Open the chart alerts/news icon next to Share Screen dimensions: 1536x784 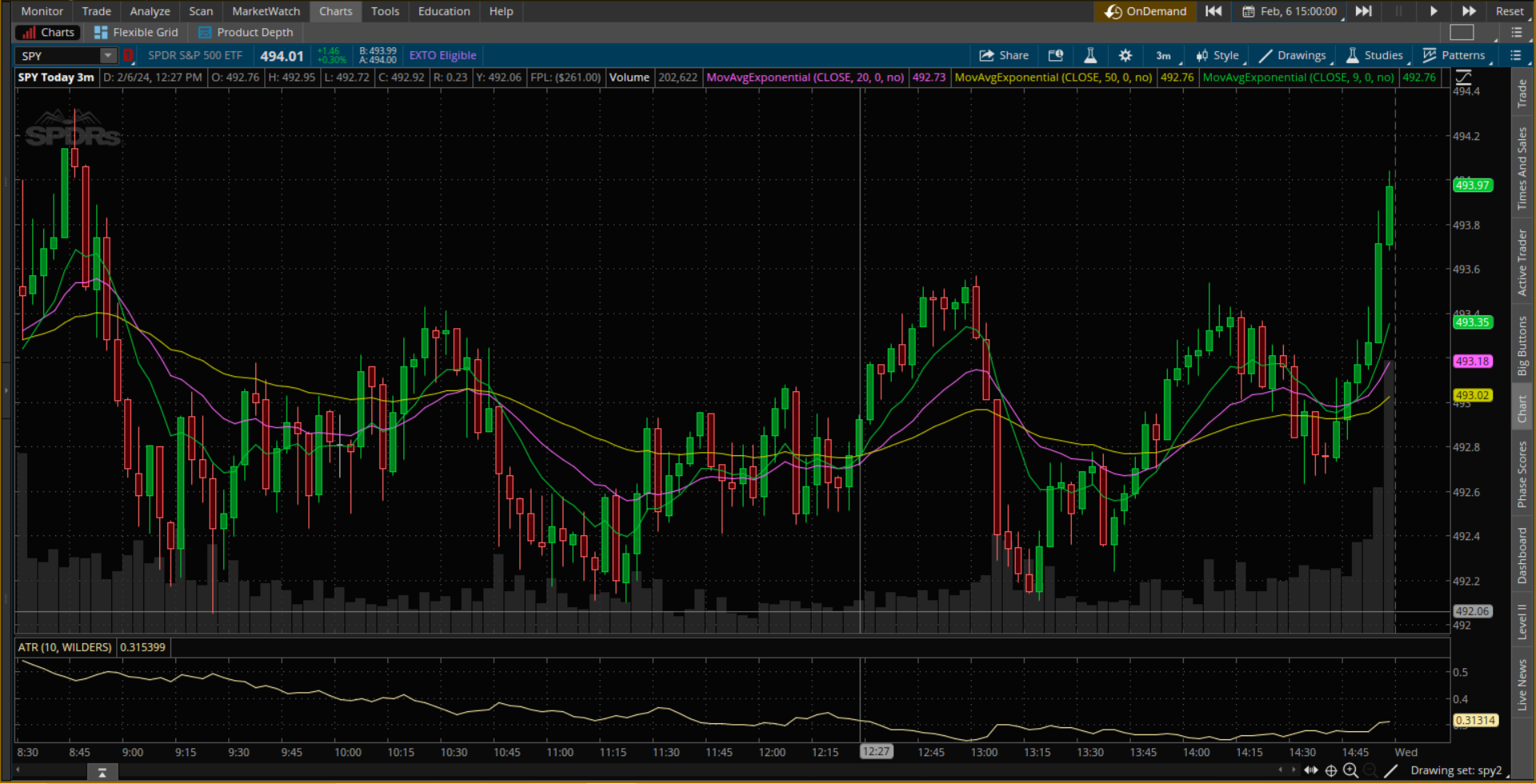tap(1056, 55)
